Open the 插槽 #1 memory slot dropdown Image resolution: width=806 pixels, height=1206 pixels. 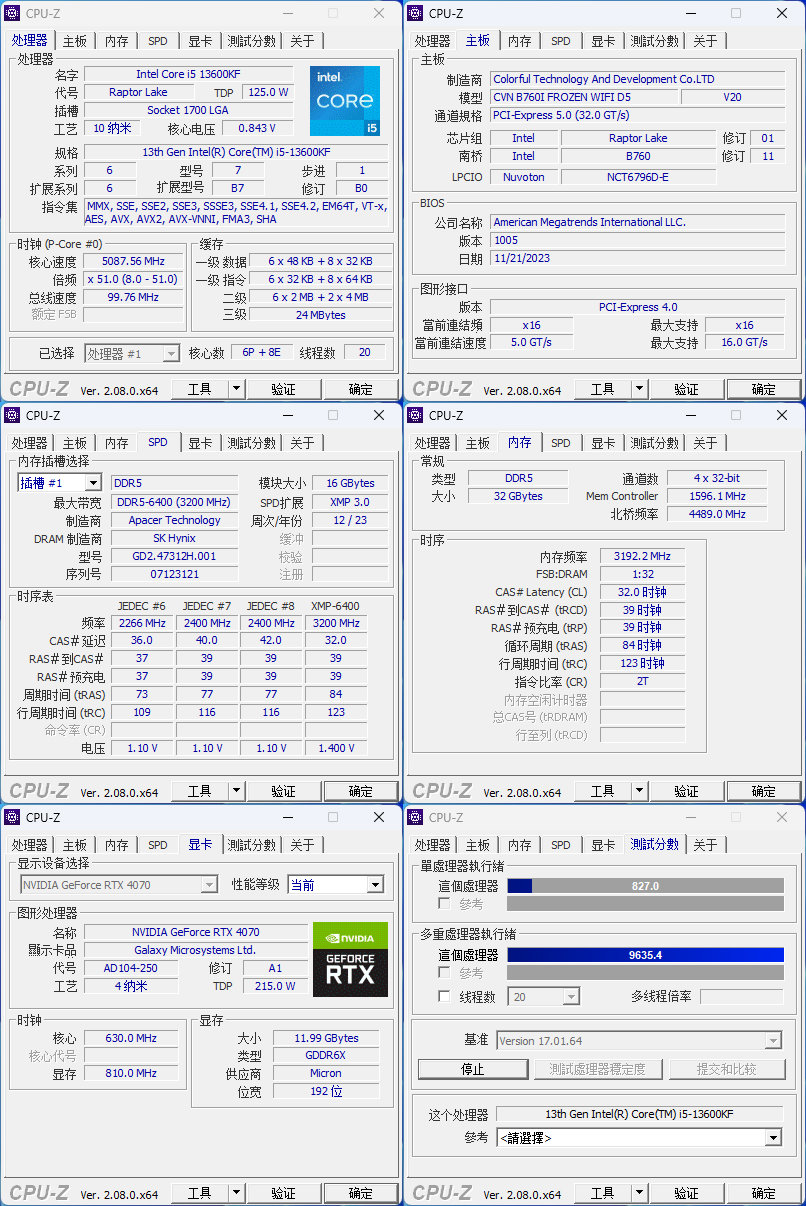[x=93, y=484]
